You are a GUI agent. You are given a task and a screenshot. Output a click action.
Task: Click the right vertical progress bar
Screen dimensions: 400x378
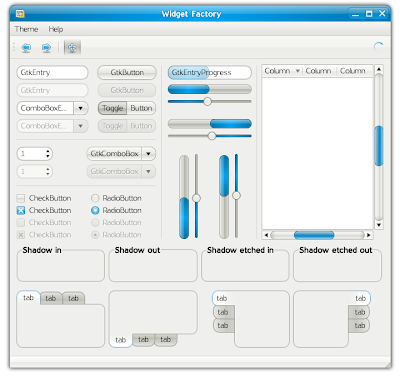point(224,197)
